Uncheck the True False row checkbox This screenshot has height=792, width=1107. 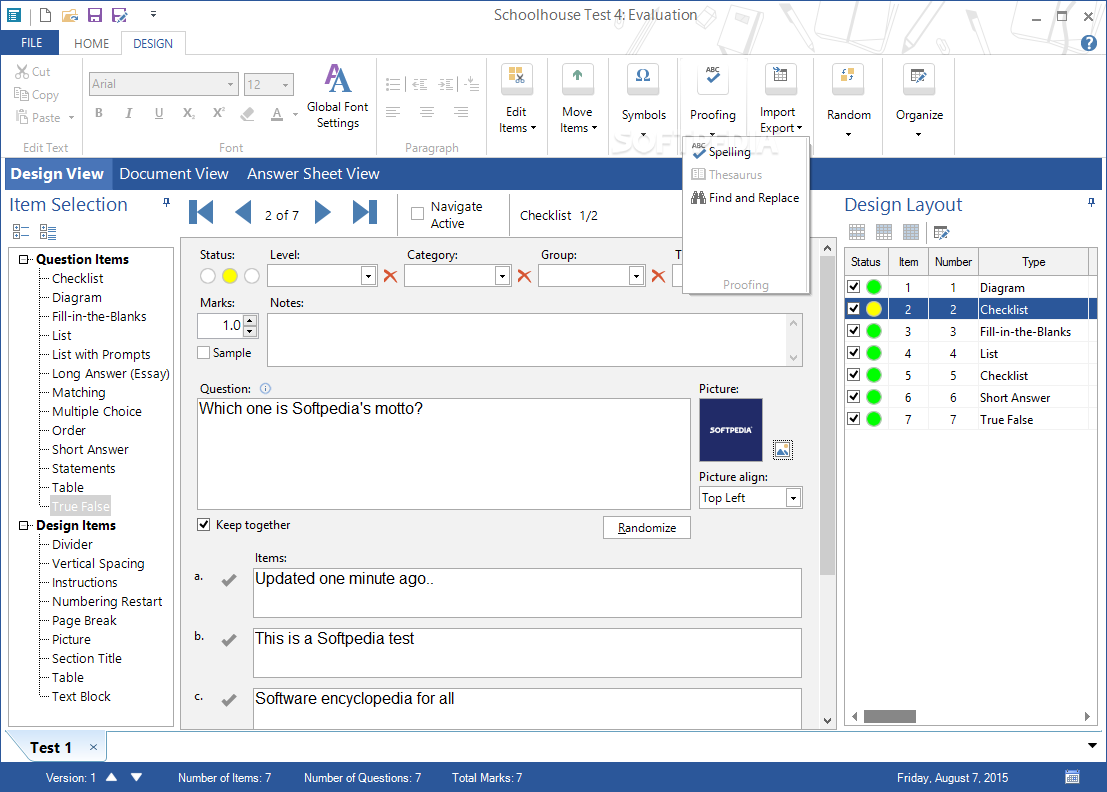point(854,419)
